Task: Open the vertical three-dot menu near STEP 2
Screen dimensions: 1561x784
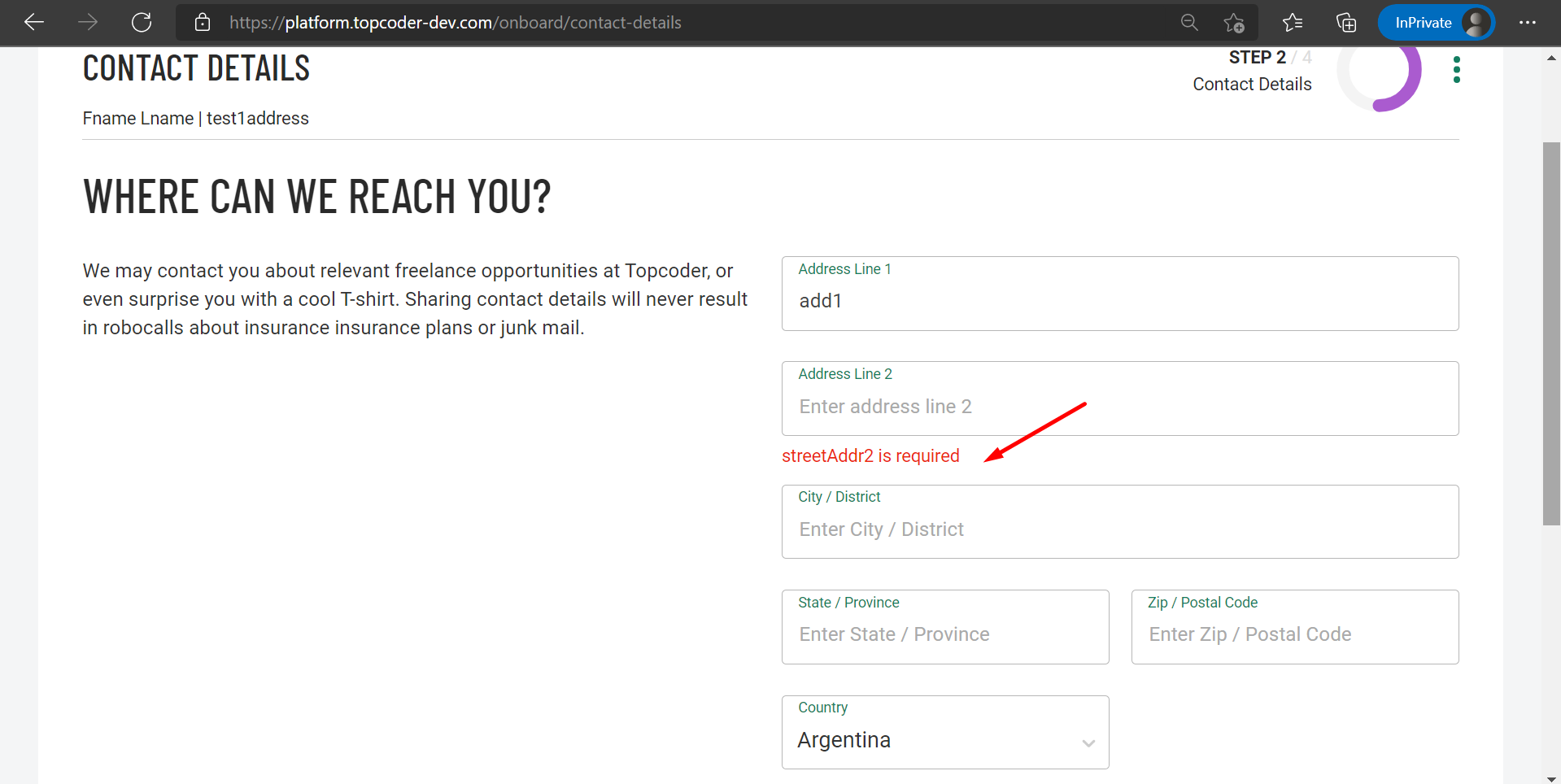Action: (x=1456, y=70)
